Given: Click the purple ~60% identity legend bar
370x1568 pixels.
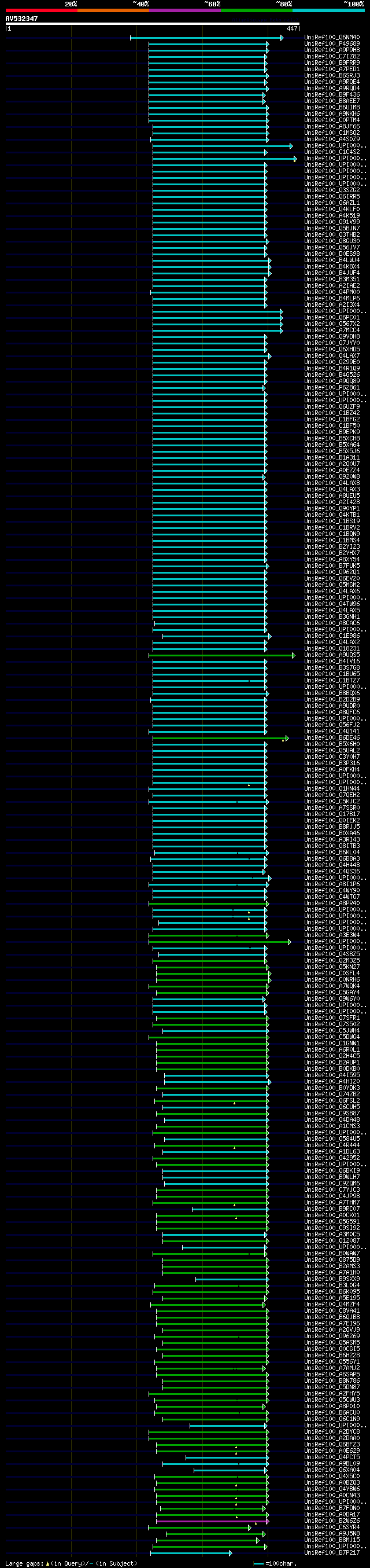Looking at the screenshot, I should pos(184,10).
